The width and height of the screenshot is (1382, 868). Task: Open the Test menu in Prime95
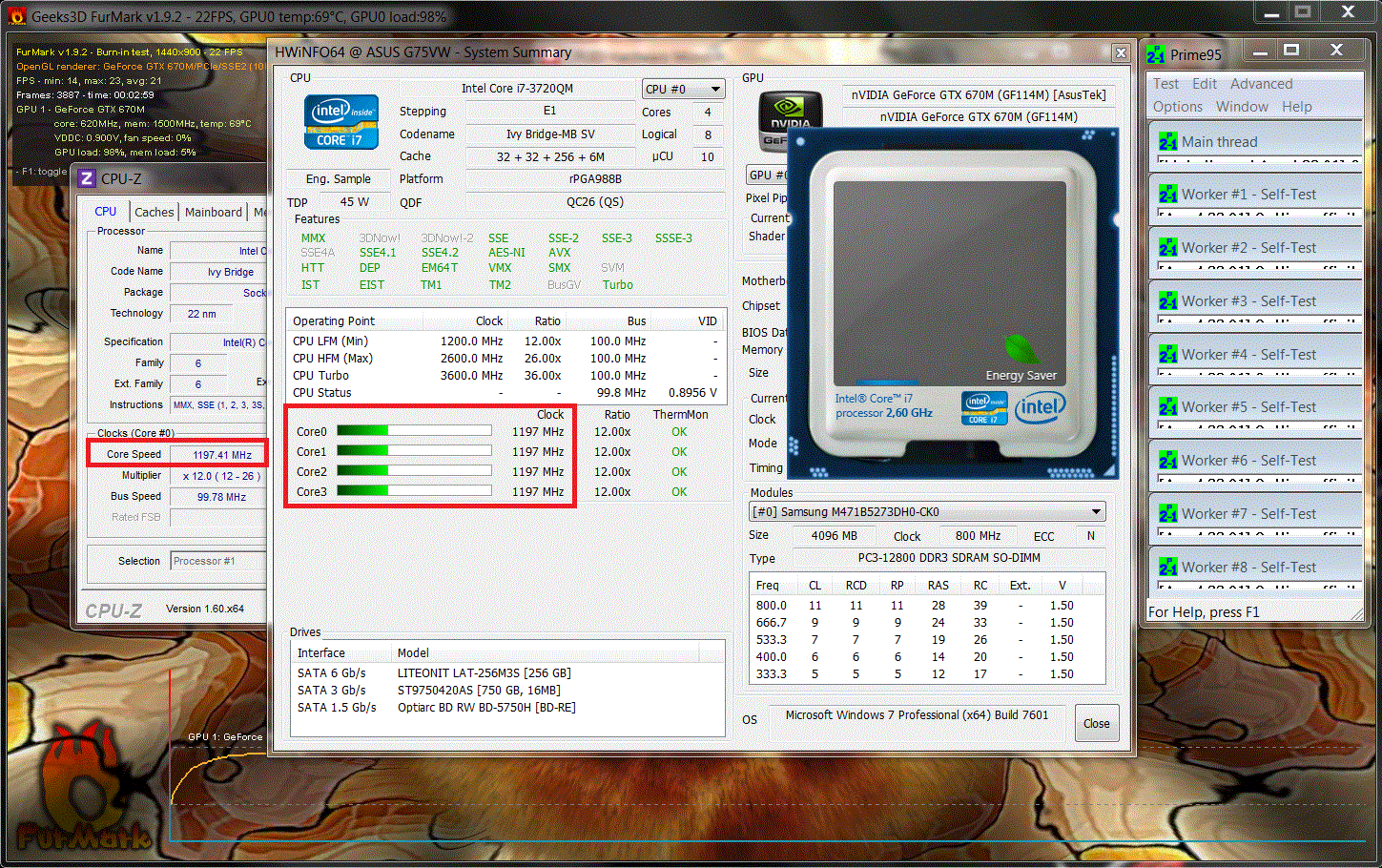(x=1165, y=84)
